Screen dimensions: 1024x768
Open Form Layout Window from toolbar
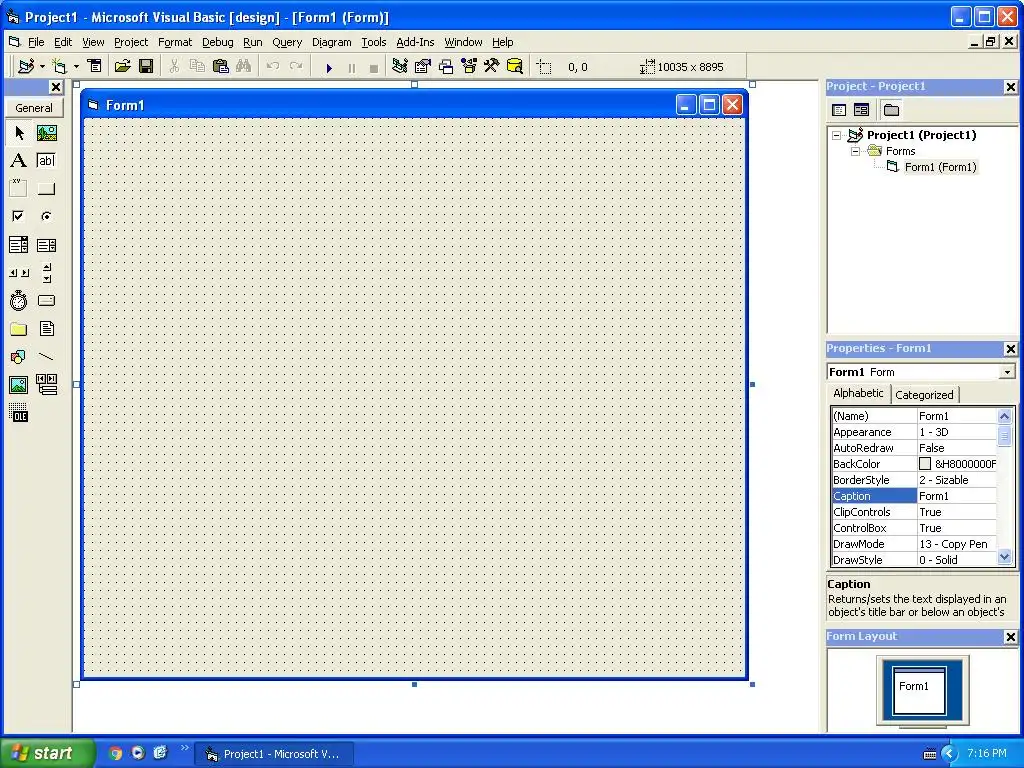coord(446,67)
